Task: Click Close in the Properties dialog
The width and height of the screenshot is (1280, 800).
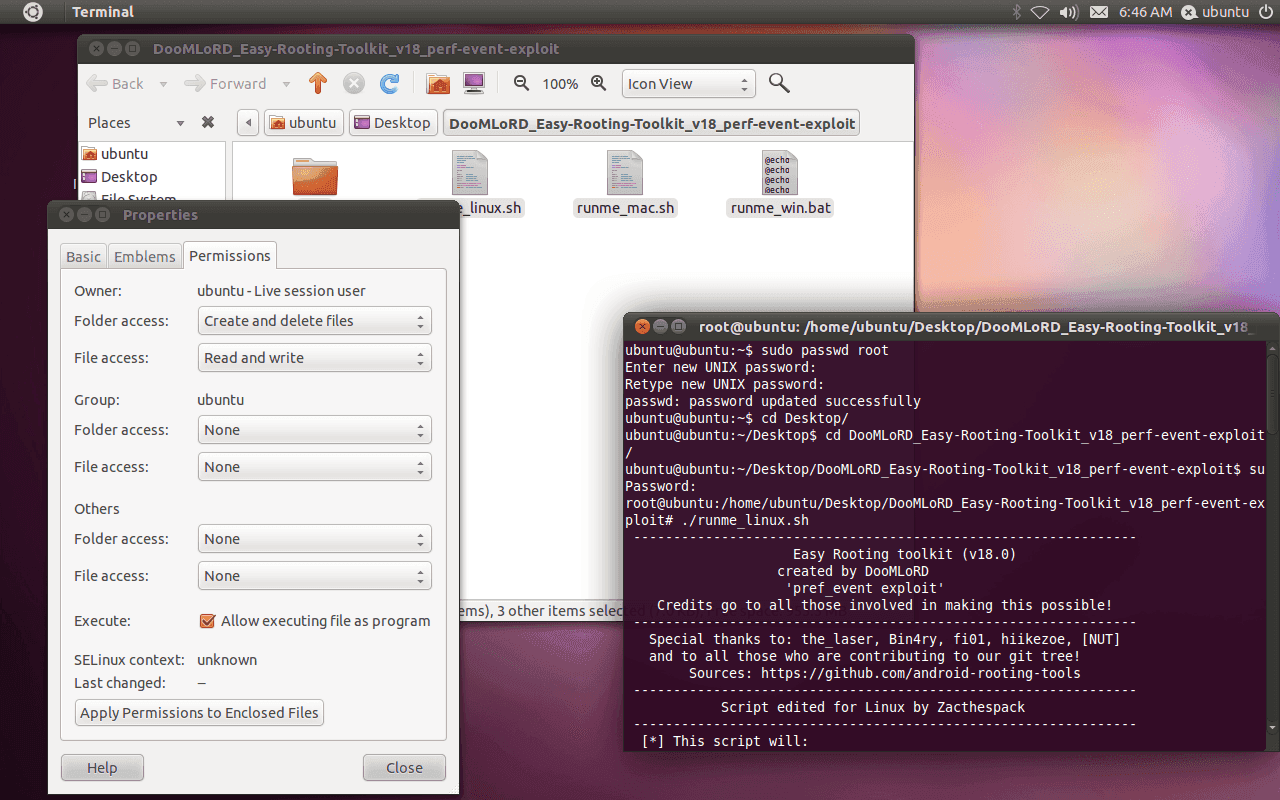Action: click(x=404, y=768)
